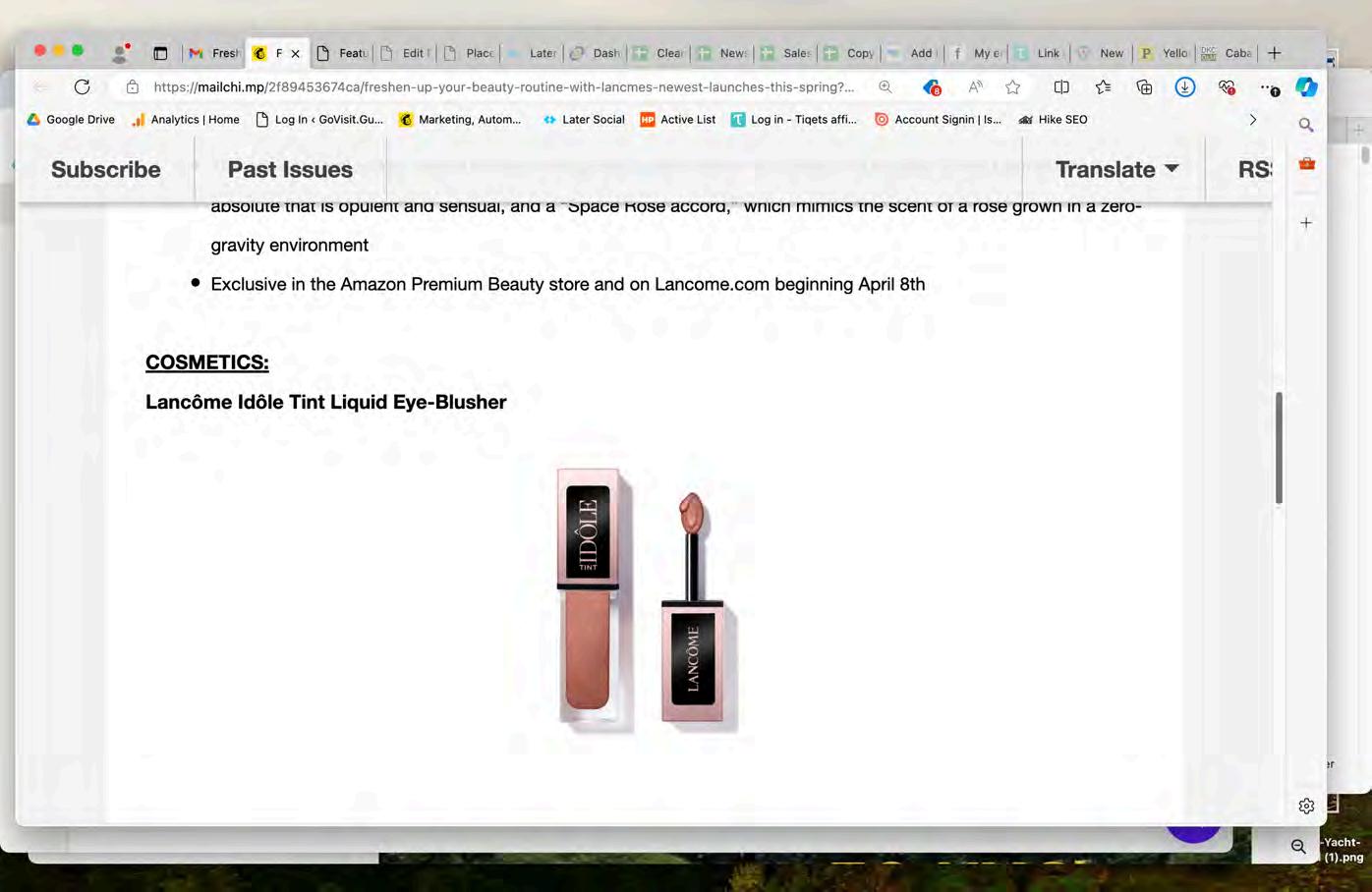Click the 'Exclusive in the Amazon Premium Beauty' bullet
The height and width of the screenshot is (892, 1372).
click(568, 284)
